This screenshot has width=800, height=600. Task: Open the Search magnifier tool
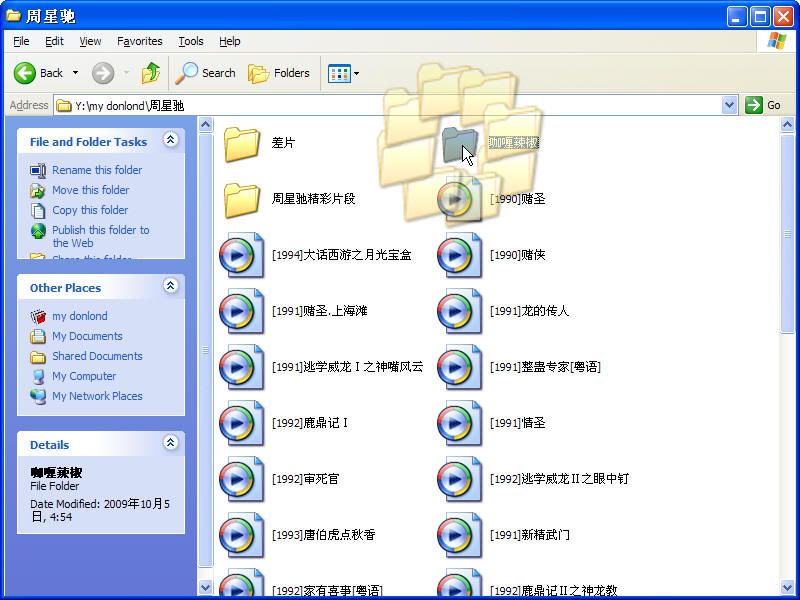(x=187, y=73)
